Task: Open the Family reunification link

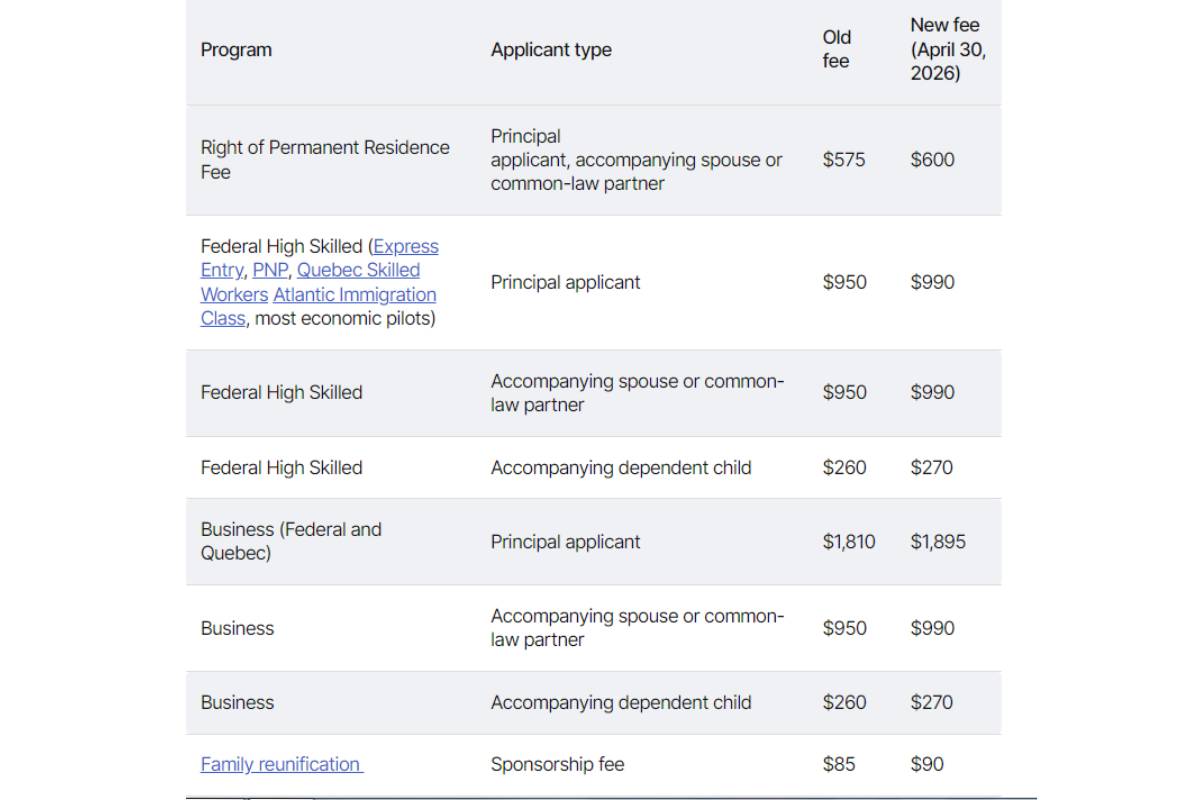Action: click(282, 764)
